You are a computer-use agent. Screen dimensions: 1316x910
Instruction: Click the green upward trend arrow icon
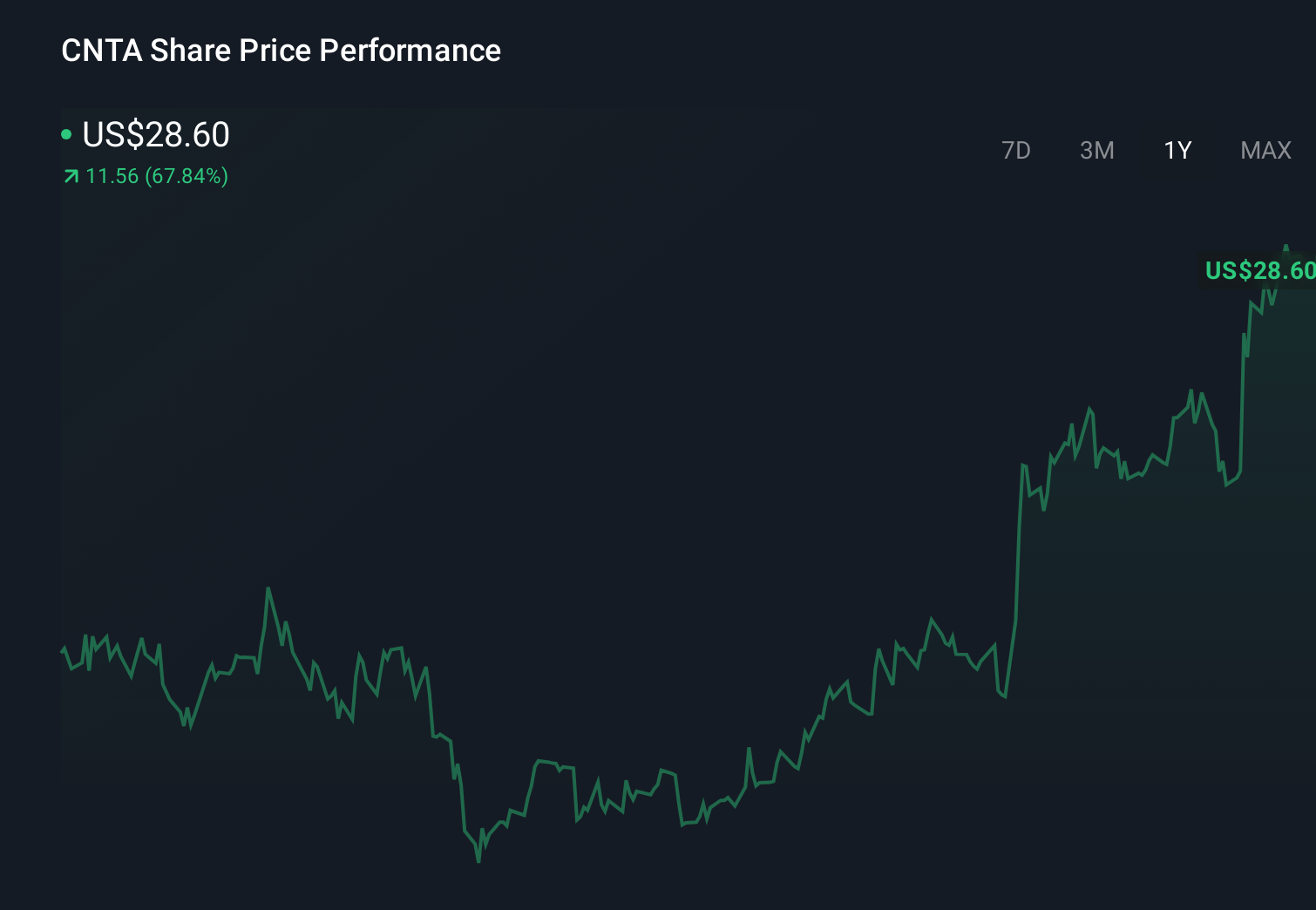[71, 175]
